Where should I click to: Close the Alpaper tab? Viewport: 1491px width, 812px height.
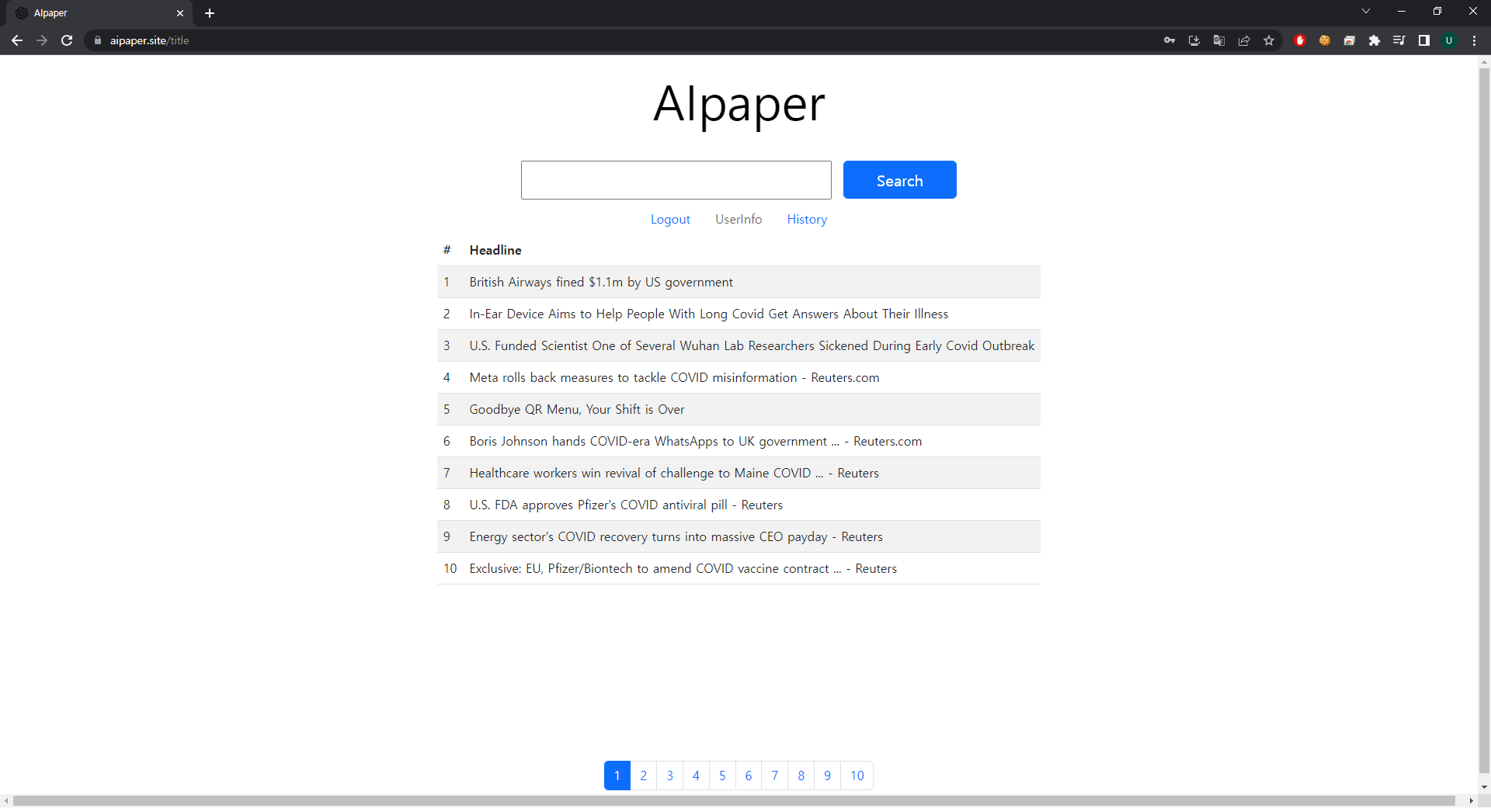(180, 13)
